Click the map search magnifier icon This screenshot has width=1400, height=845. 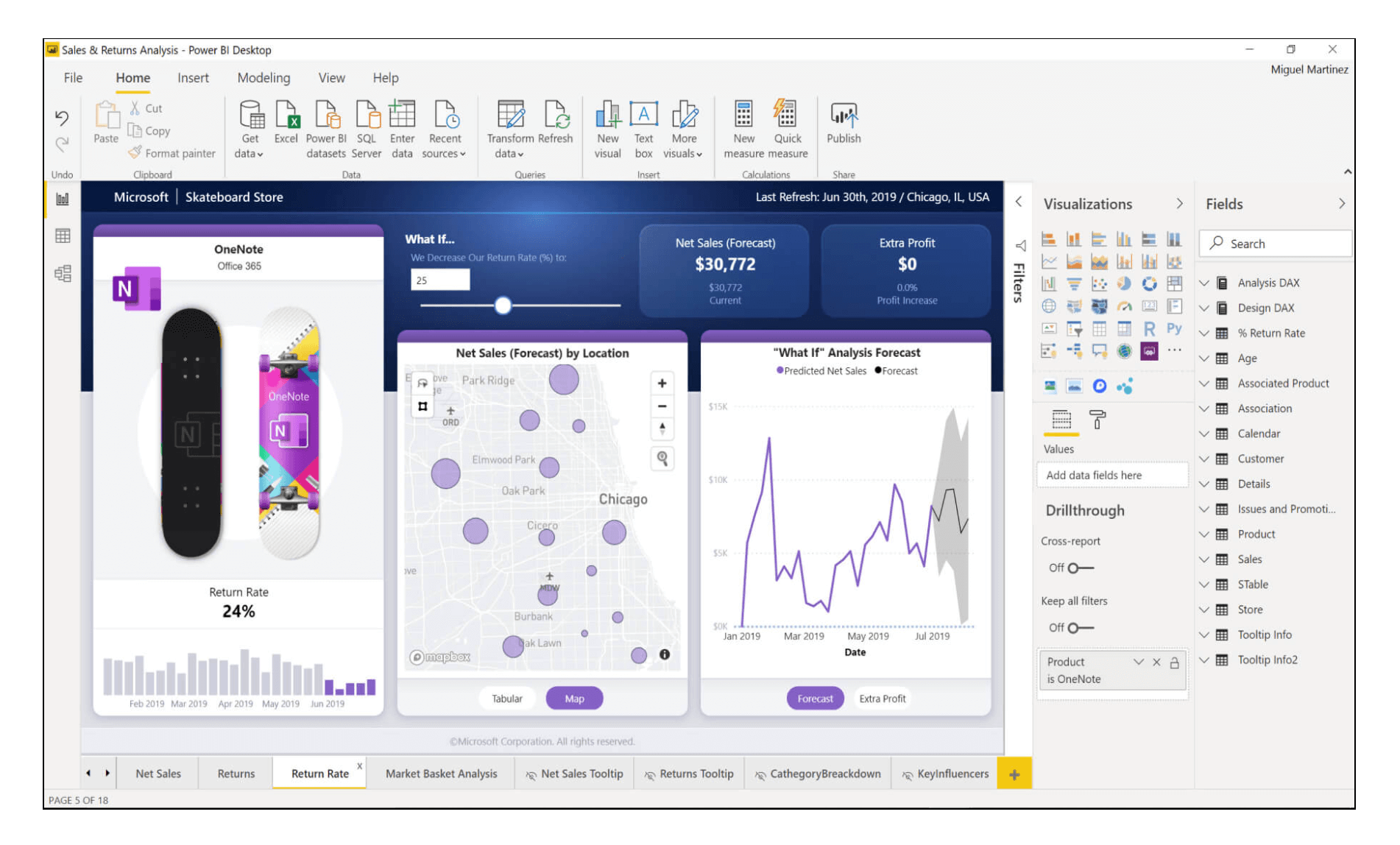pos(662,459)
